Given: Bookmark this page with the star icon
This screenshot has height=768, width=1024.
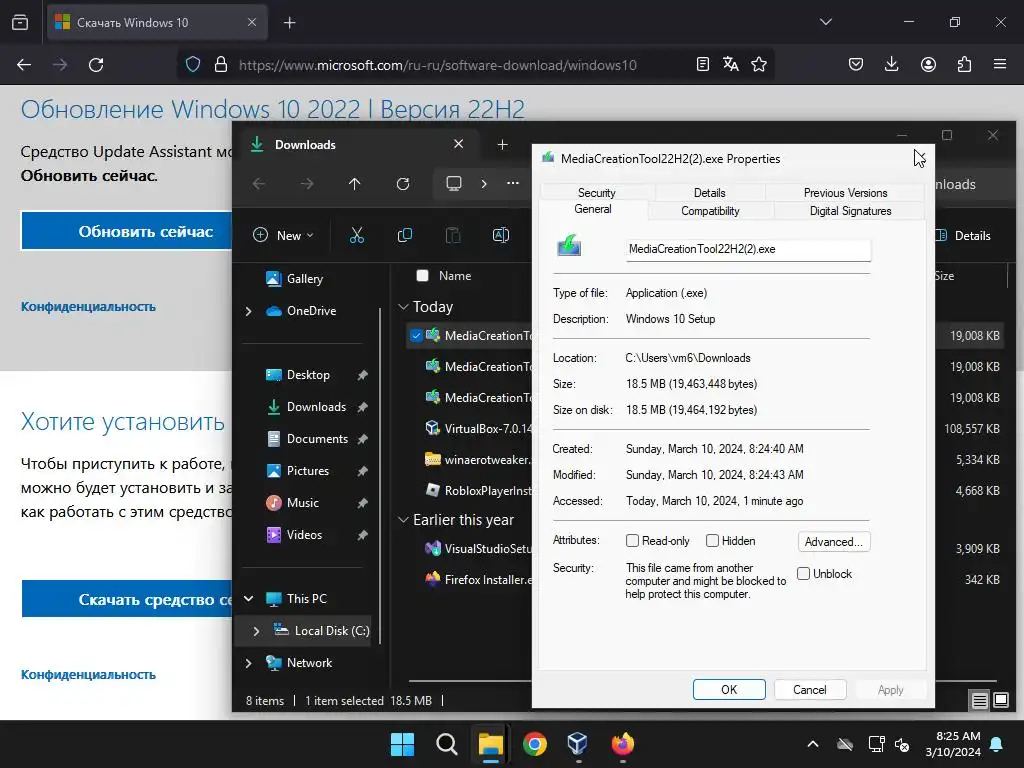Looking at the screenshot, I should pos(759,64).
